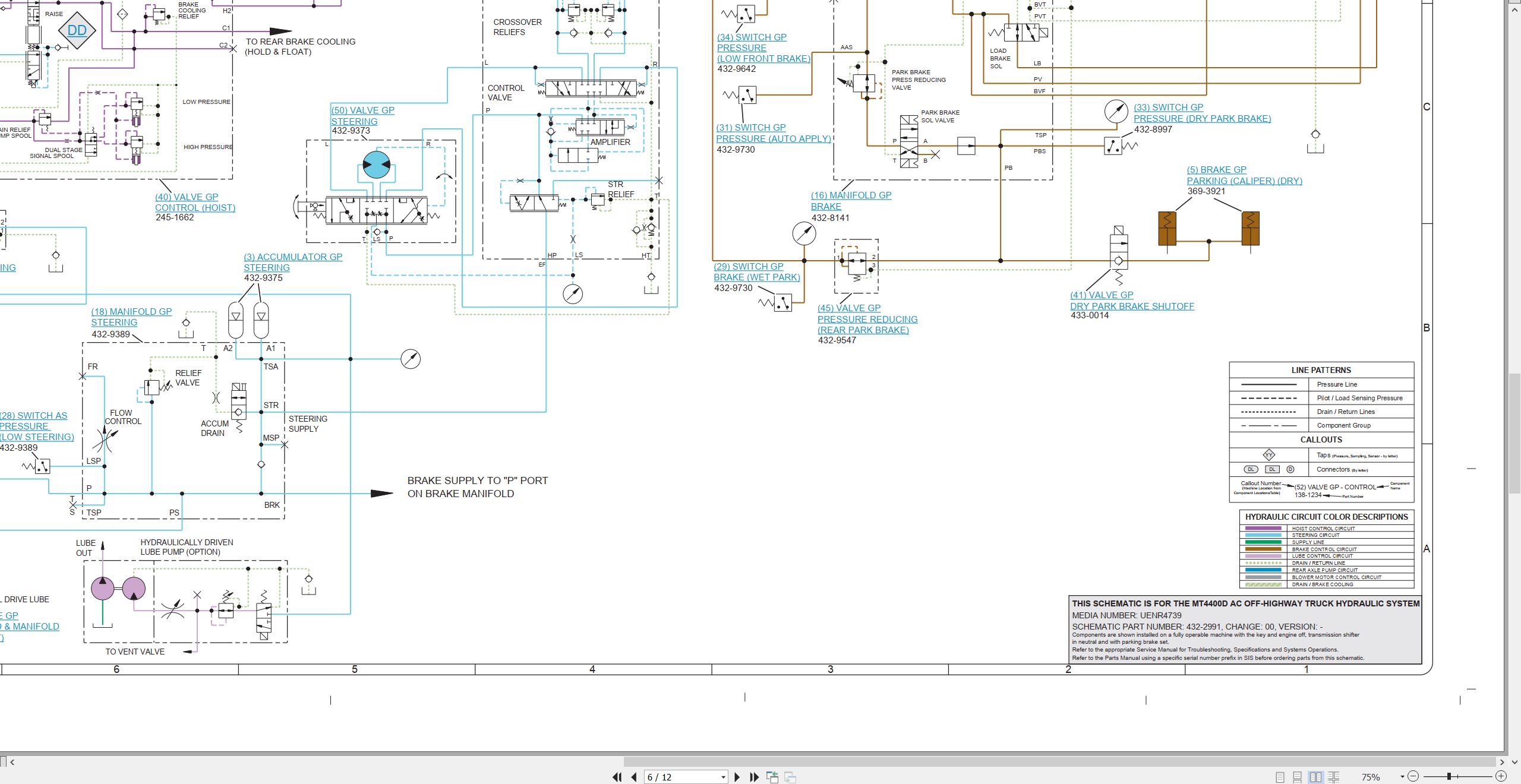Switch to continuous page layout
The image size is (1521, 784).
coord(1298,777)
